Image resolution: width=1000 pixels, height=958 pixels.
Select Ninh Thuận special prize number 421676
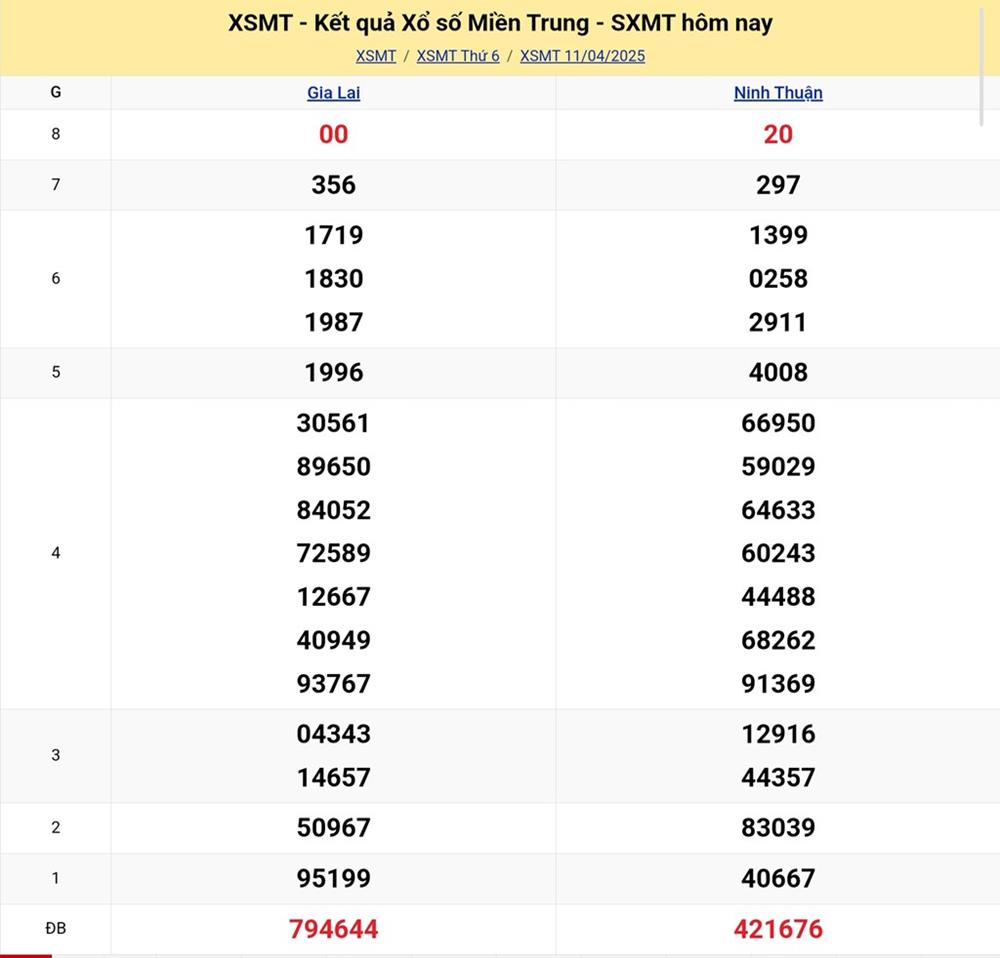tap(778, 929)
